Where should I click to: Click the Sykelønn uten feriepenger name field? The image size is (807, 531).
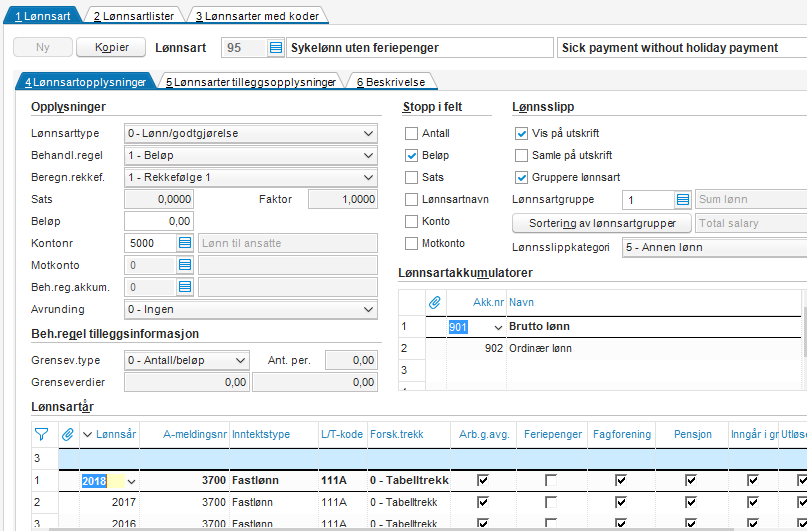click(x=419, y=48)
